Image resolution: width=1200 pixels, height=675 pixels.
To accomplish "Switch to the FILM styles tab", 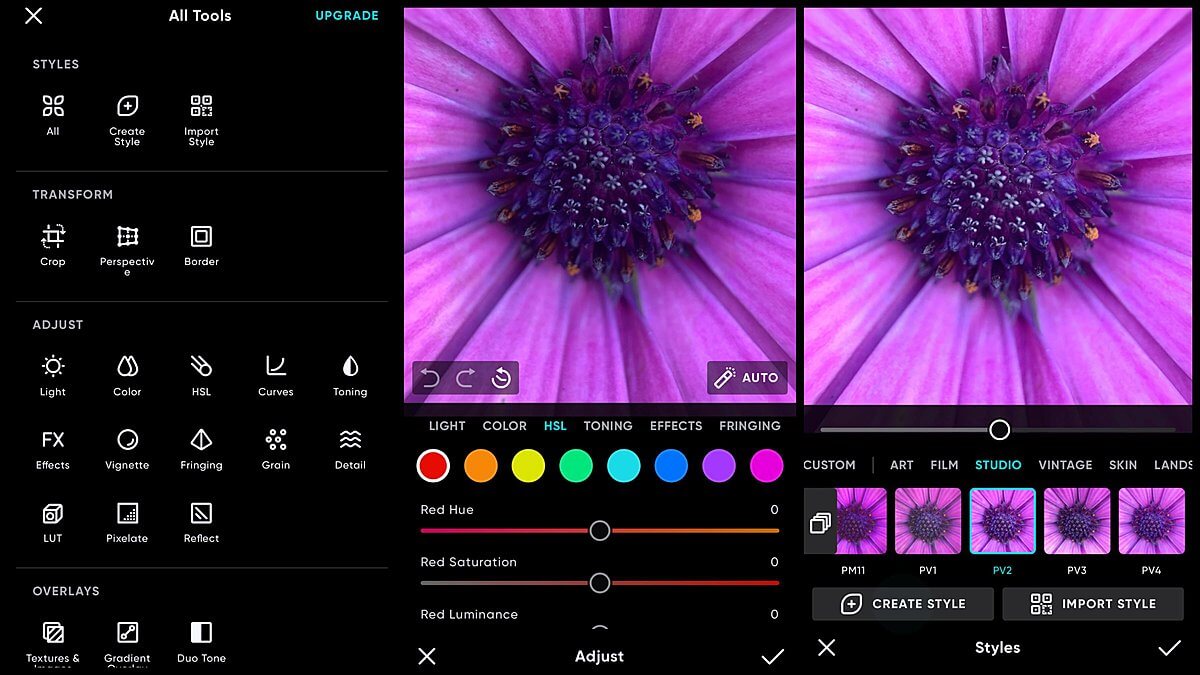I will [943, 465].
